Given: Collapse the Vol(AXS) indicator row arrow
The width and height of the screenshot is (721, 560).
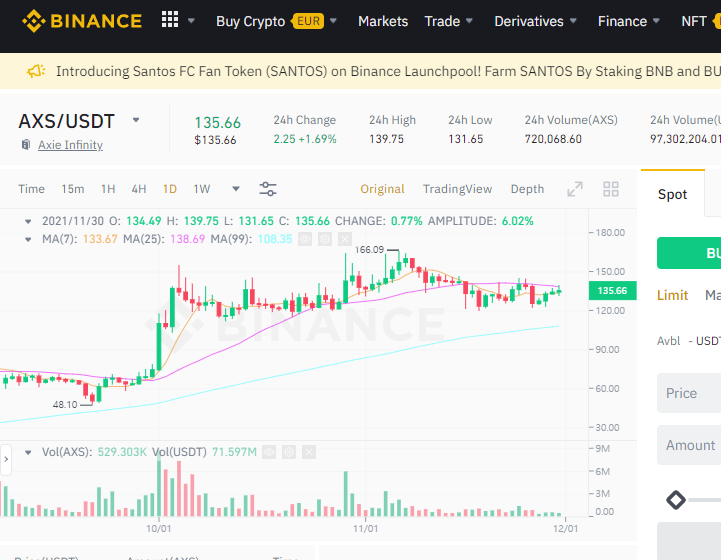Looking at the screenshot, I should (28, 453).
